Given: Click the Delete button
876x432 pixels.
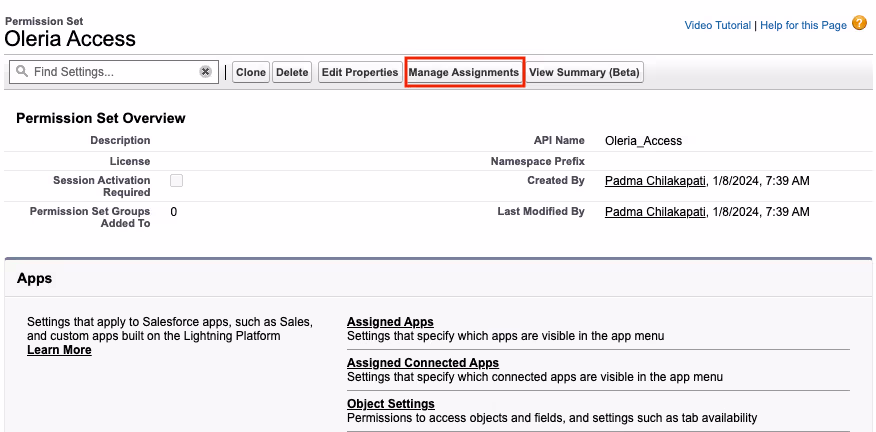Looking at the screenshot, I should [292, 72].
